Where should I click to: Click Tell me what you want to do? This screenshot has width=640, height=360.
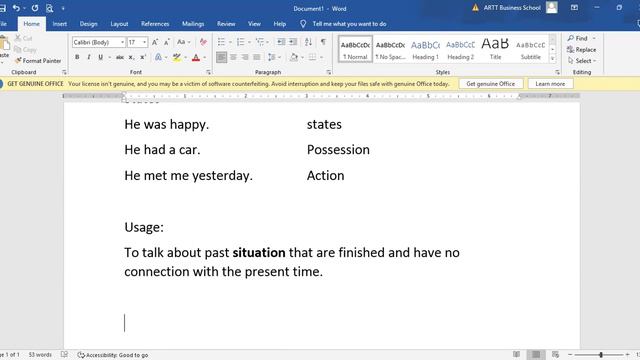click(x=349, y=24)
